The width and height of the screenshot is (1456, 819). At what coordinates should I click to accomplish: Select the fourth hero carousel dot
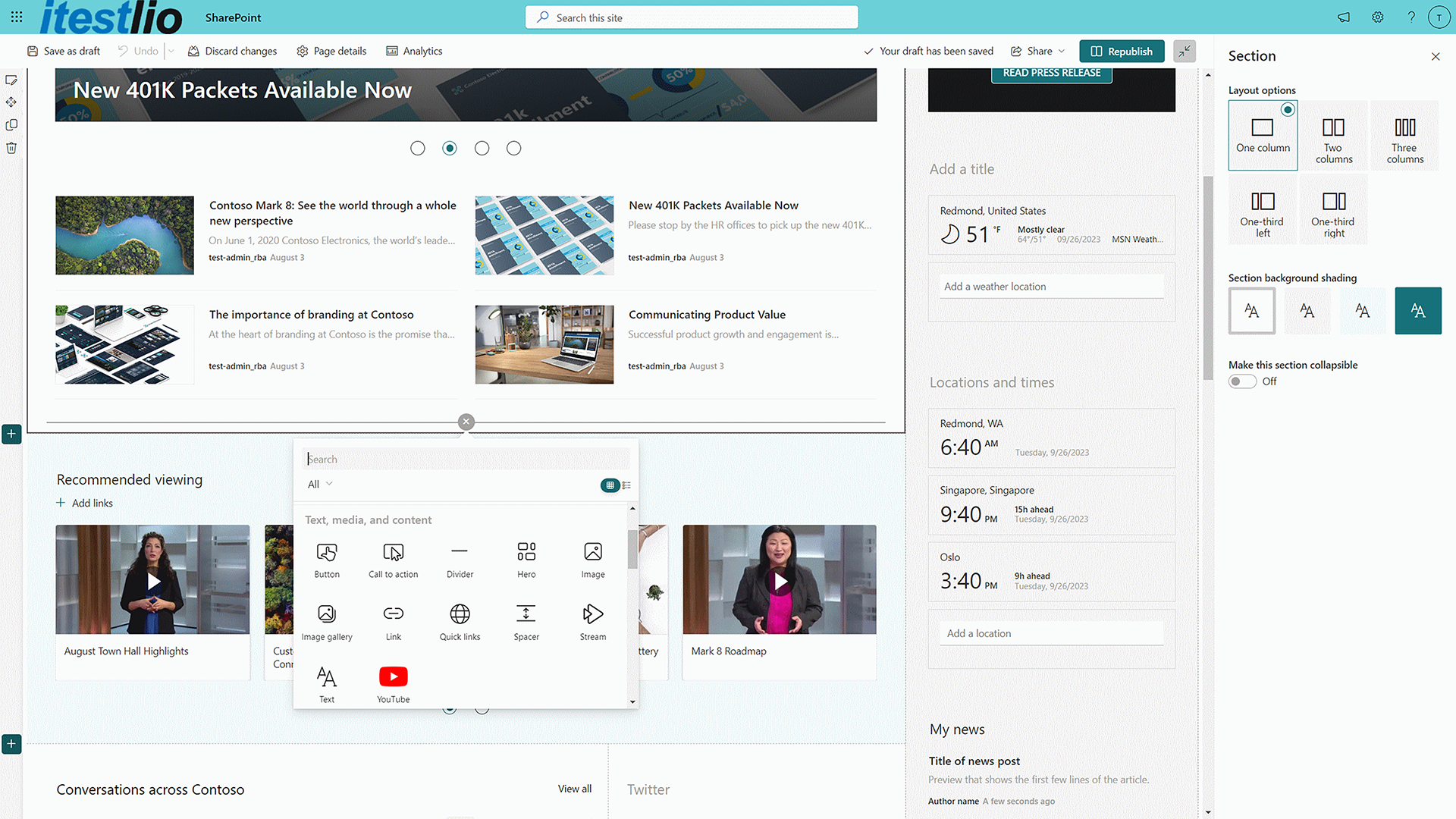coord(513,148)
